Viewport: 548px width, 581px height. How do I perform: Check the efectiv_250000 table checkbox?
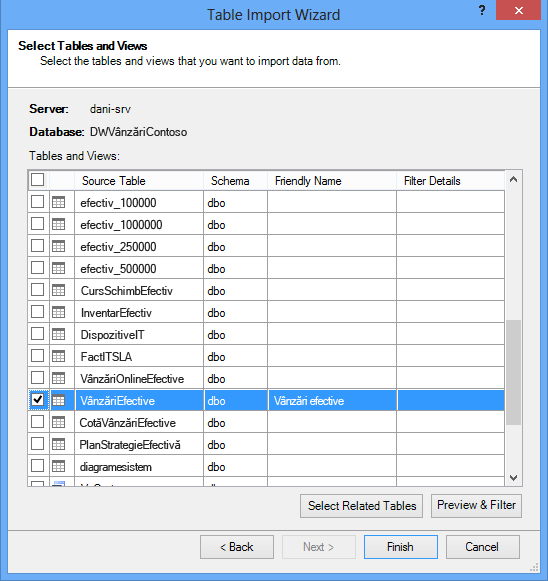point(37,246)
